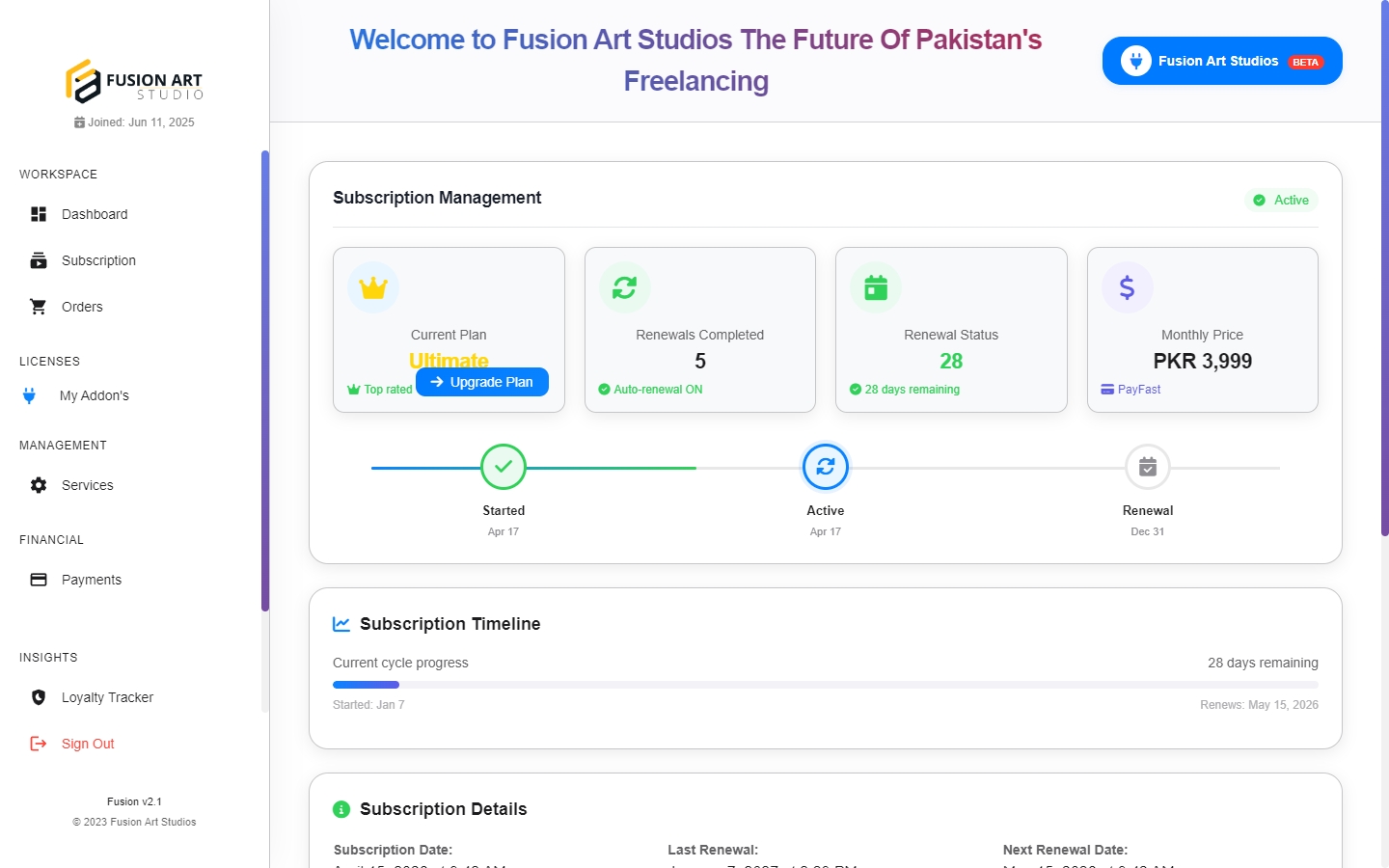
Task: Click the info icon beside Subscription Details
Action: pos(341,809)
